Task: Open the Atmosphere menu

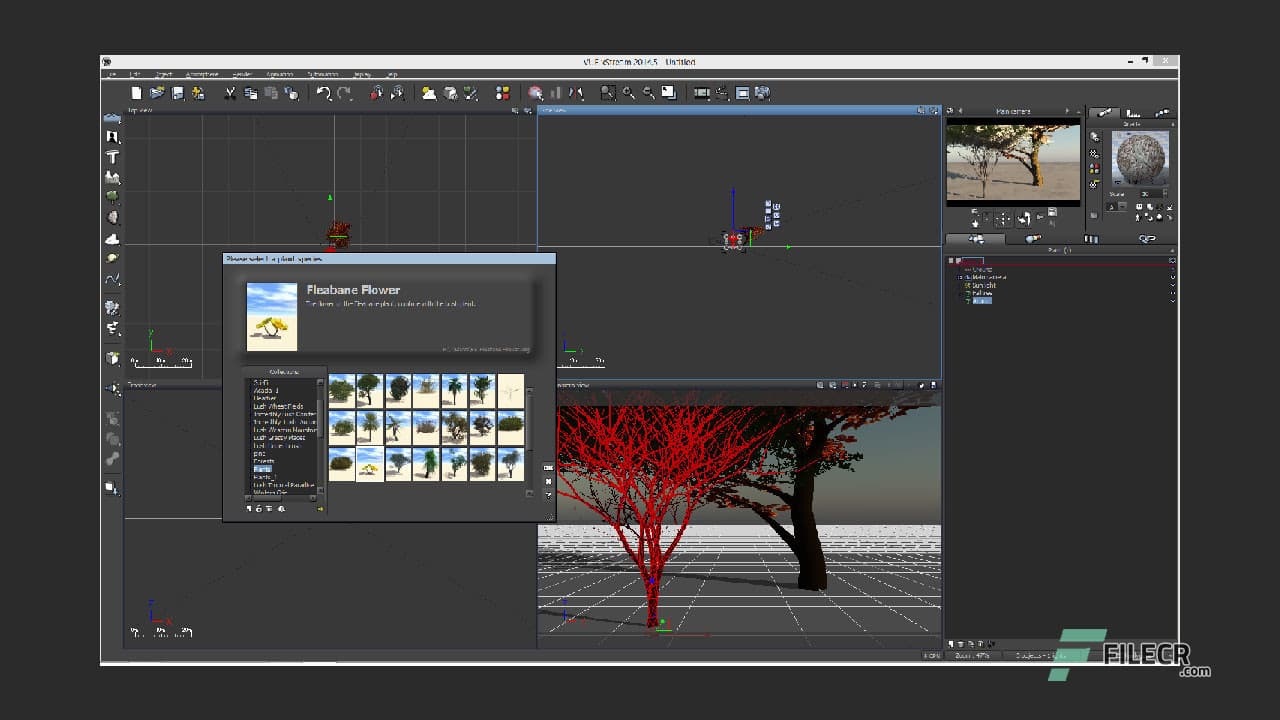Action: 199,75
